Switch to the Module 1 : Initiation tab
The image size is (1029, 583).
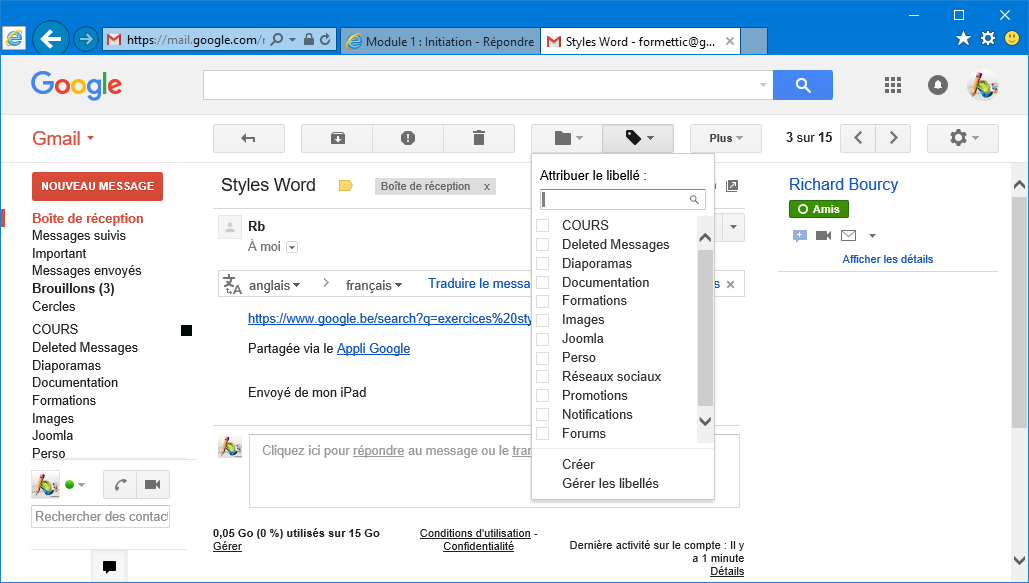pyautogui.click(x=440, y=41)
